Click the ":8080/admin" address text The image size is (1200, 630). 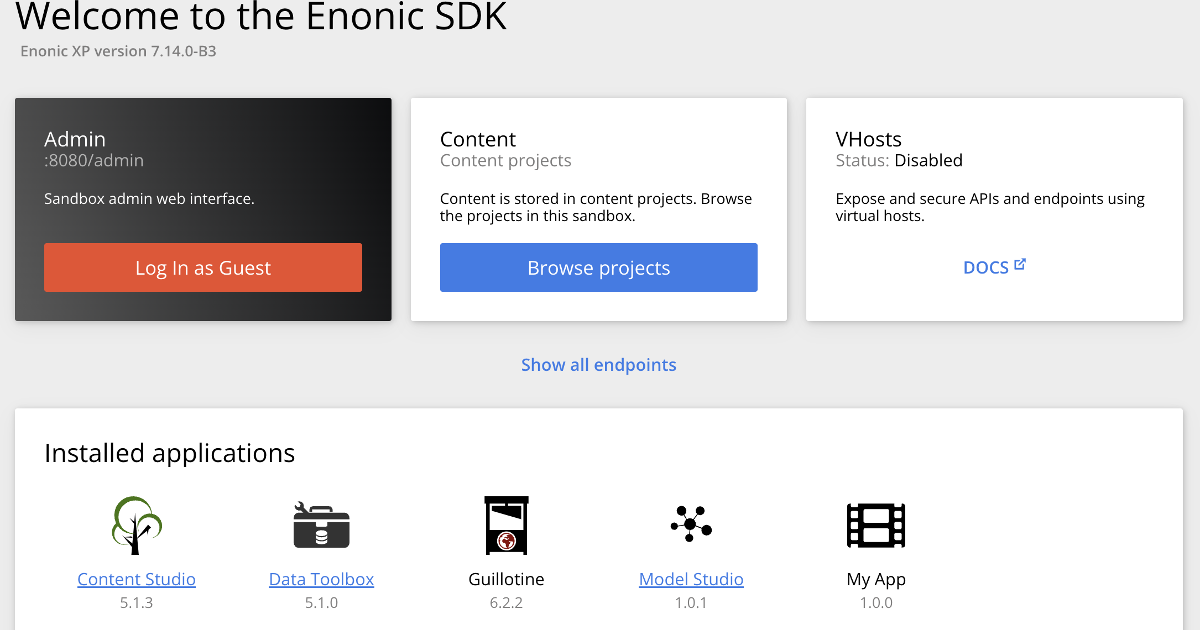[x=94, y=160]
